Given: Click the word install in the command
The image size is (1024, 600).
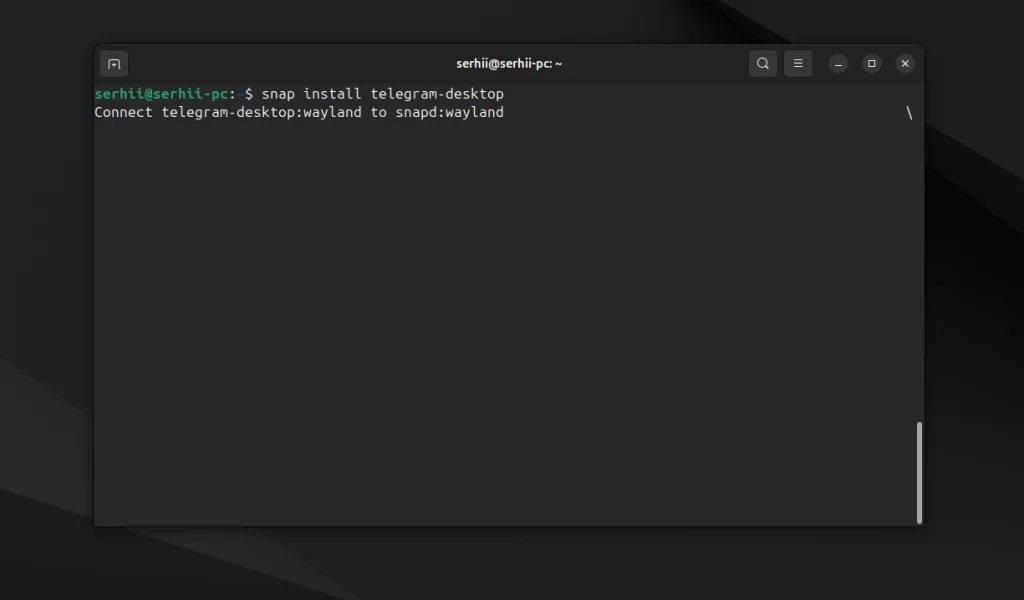Looking at the screenshot, I should 333,94.
